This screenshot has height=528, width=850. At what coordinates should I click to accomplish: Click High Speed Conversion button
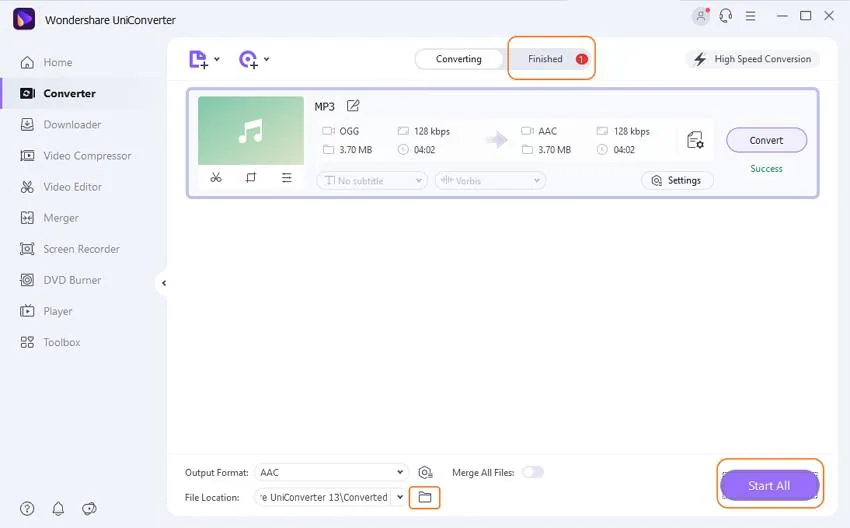point(752,59)
